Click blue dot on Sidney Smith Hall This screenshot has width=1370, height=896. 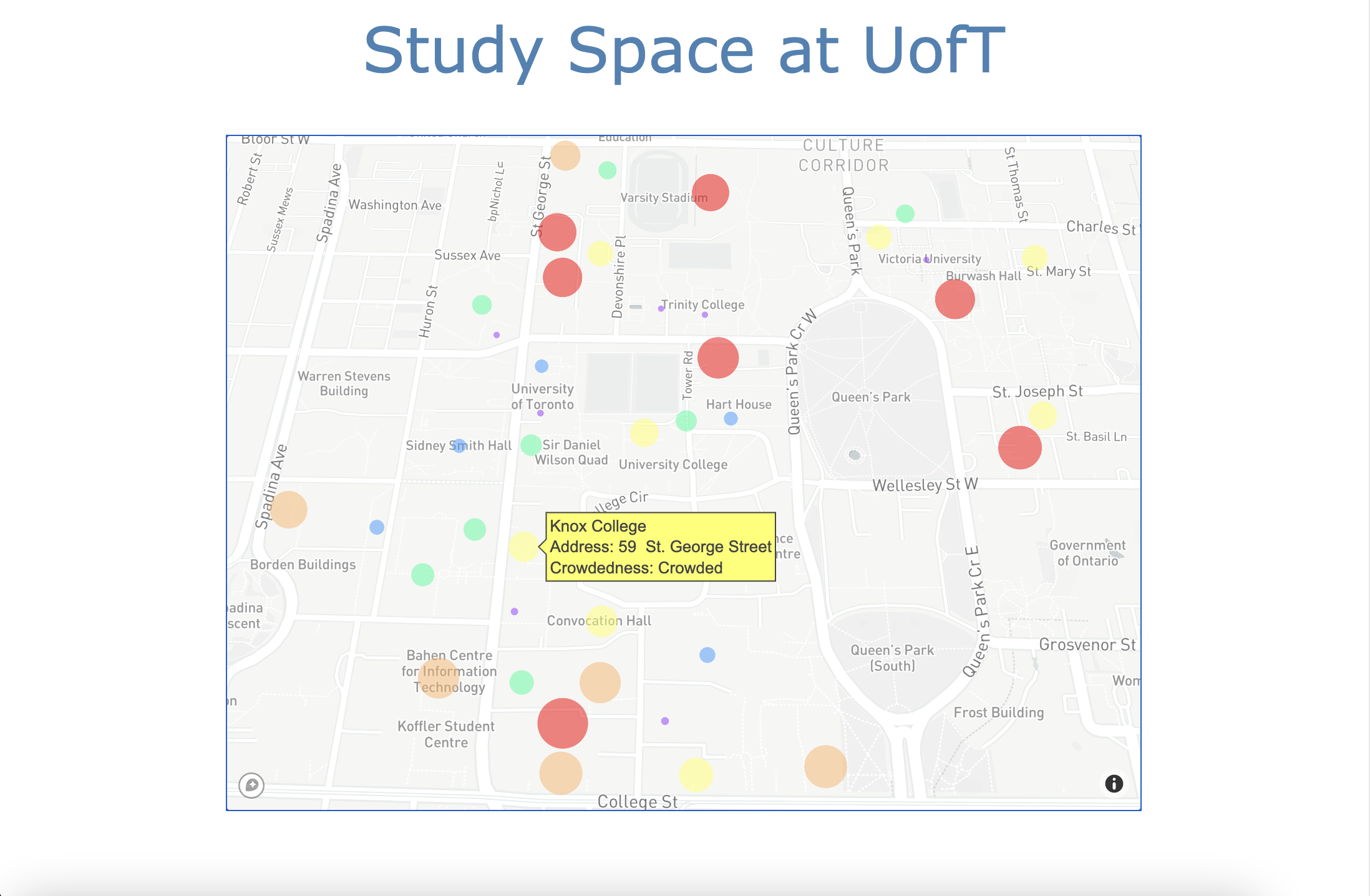(459, 446)
